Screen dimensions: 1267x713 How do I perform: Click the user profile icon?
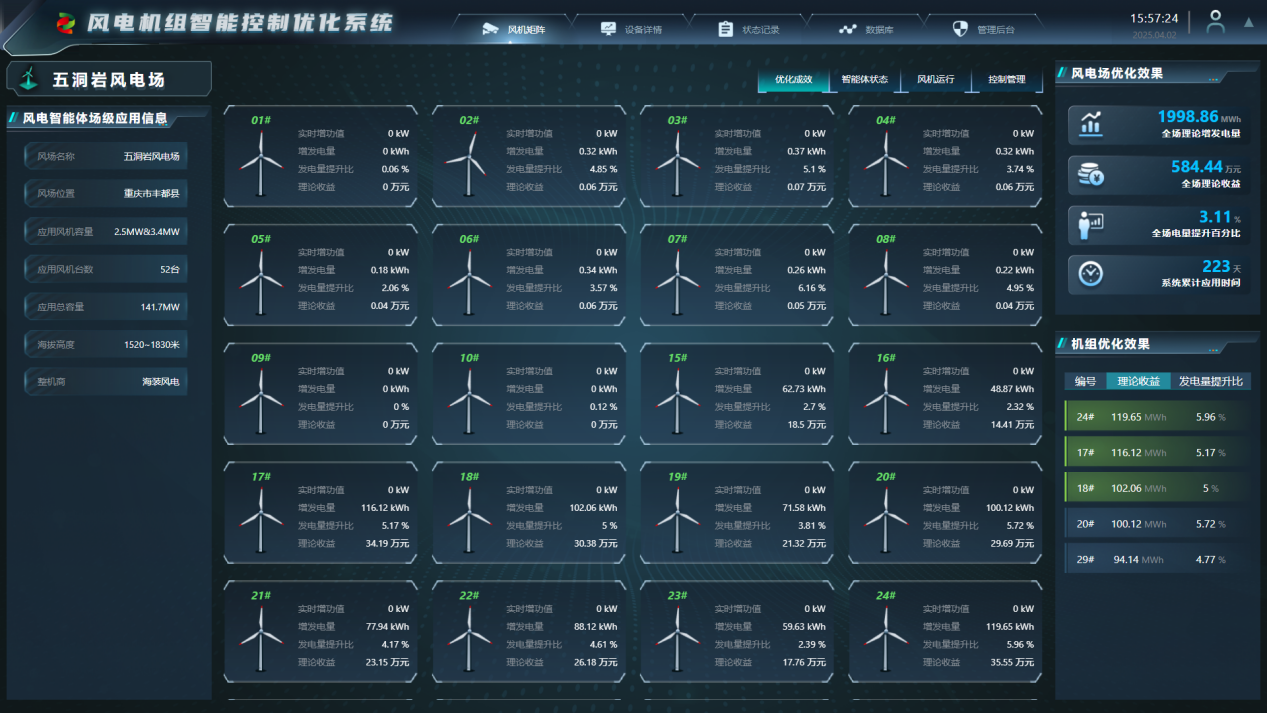(x=1215, y=22)
